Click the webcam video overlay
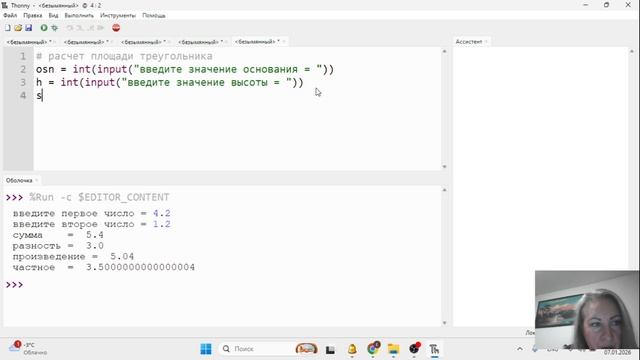This screenshot has width=640, height=360. click(x=587, y=309)
